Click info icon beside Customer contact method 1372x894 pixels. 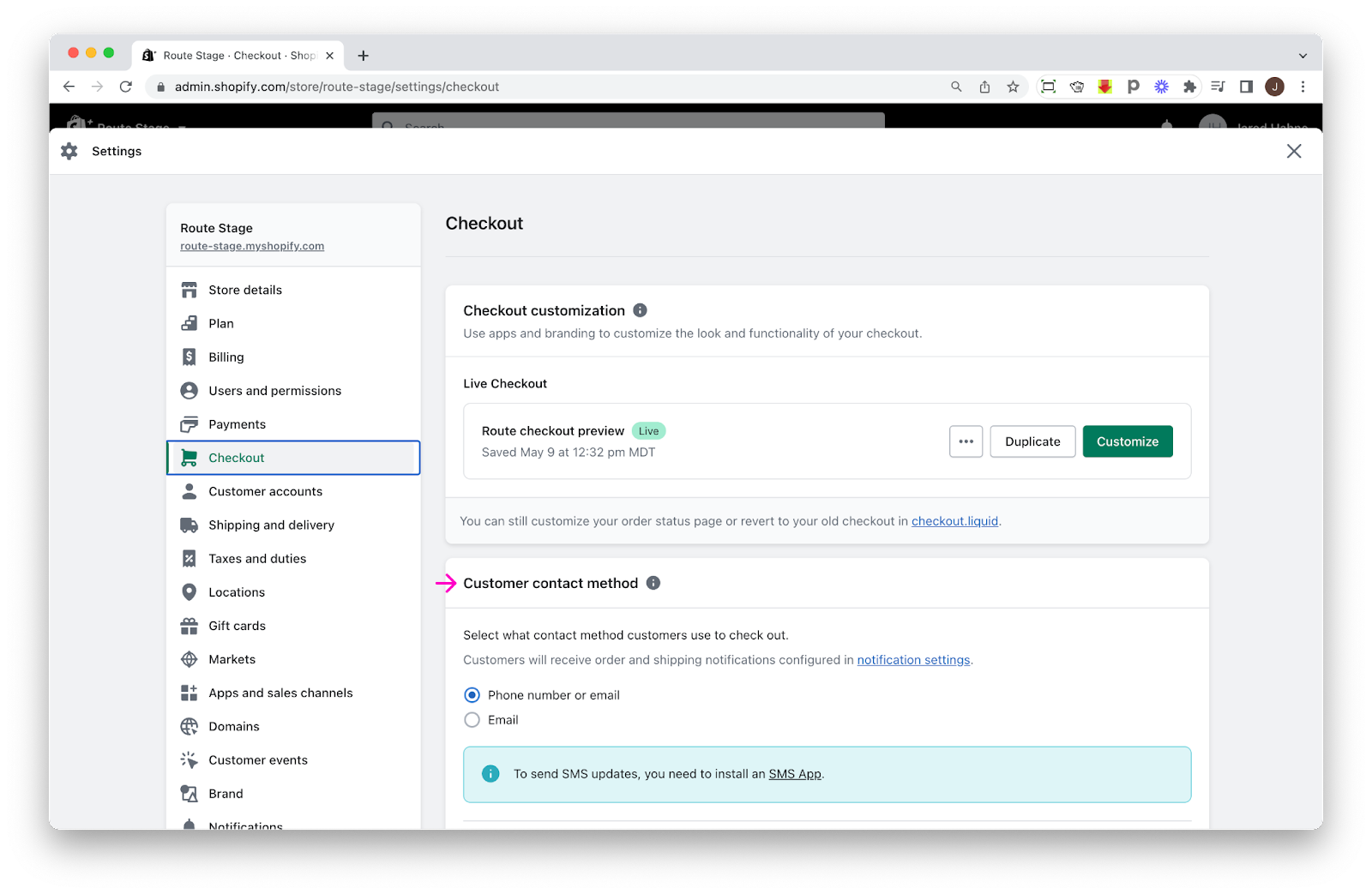(x=653, y=583)
